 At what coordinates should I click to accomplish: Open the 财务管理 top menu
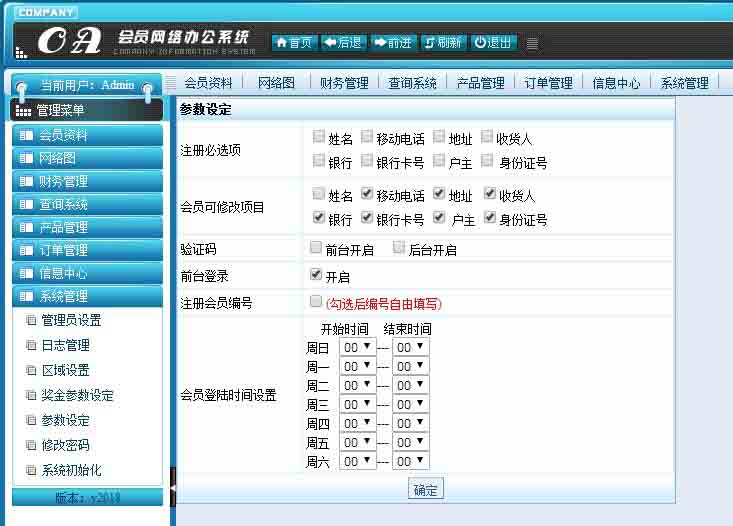[344, 83]
